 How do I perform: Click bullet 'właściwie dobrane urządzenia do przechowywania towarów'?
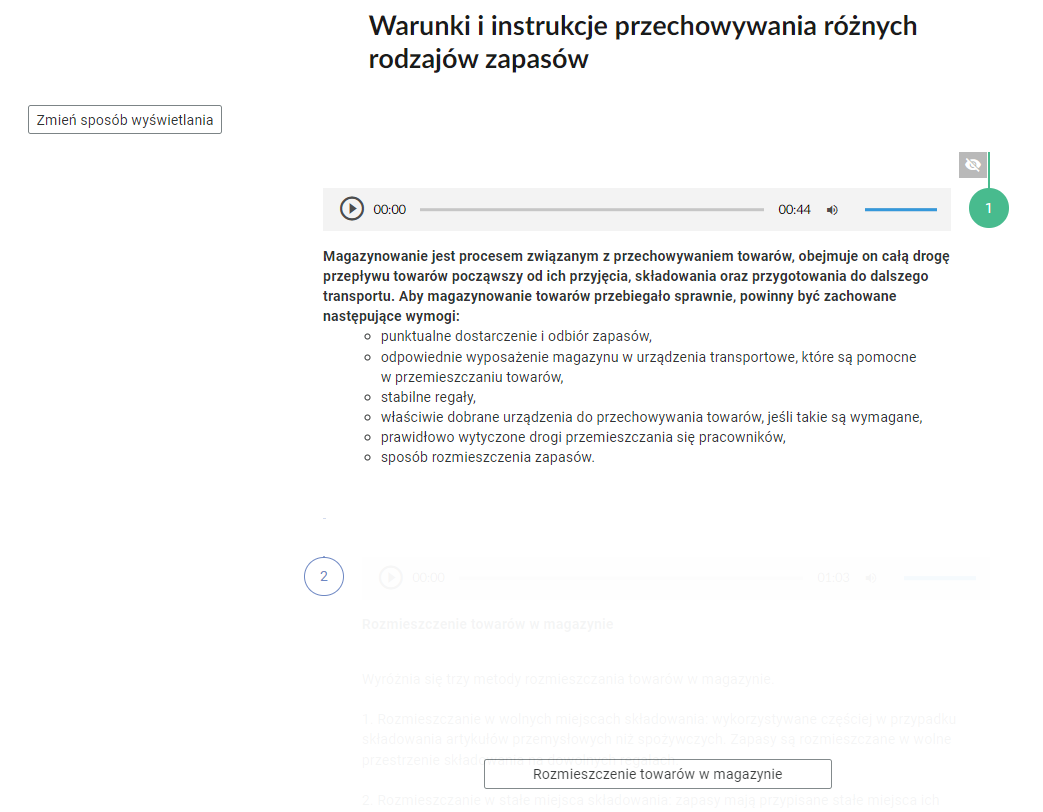coord(651,417)
